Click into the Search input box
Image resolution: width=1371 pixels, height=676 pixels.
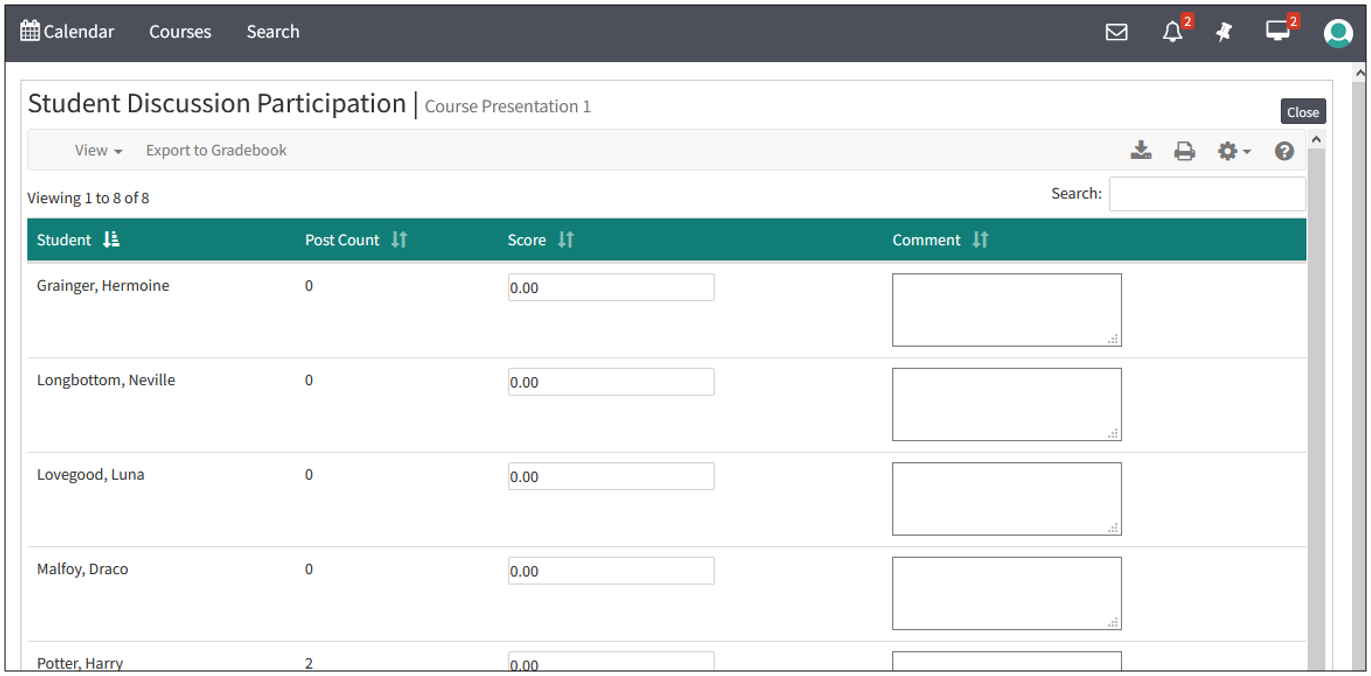(1207, 194)
